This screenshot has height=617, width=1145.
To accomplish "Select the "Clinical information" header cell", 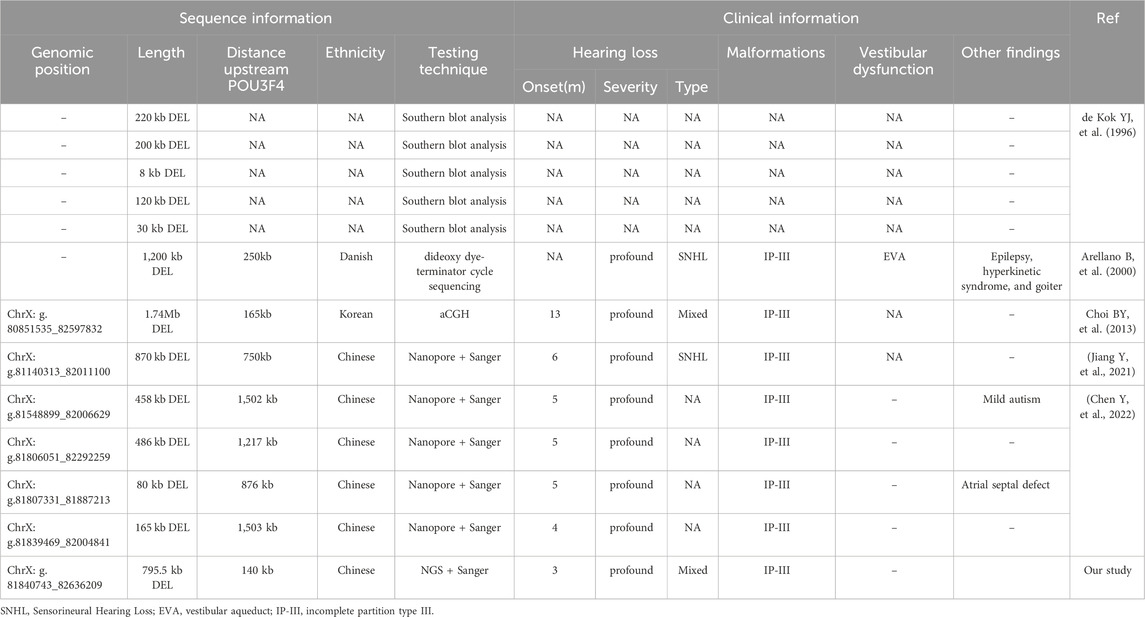I will [791, 18].
